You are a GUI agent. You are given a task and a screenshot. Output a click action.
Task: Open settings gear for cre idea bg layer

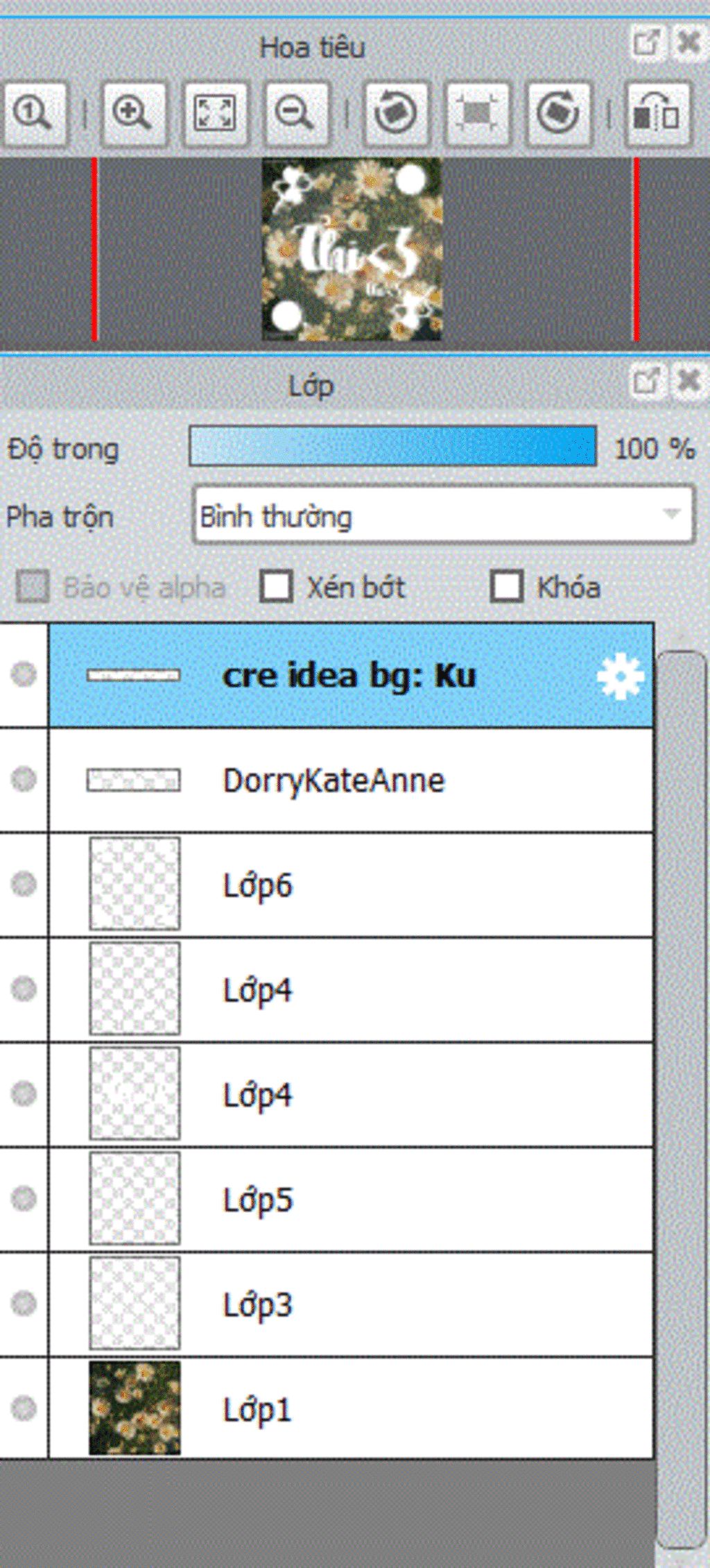[620, 676]
